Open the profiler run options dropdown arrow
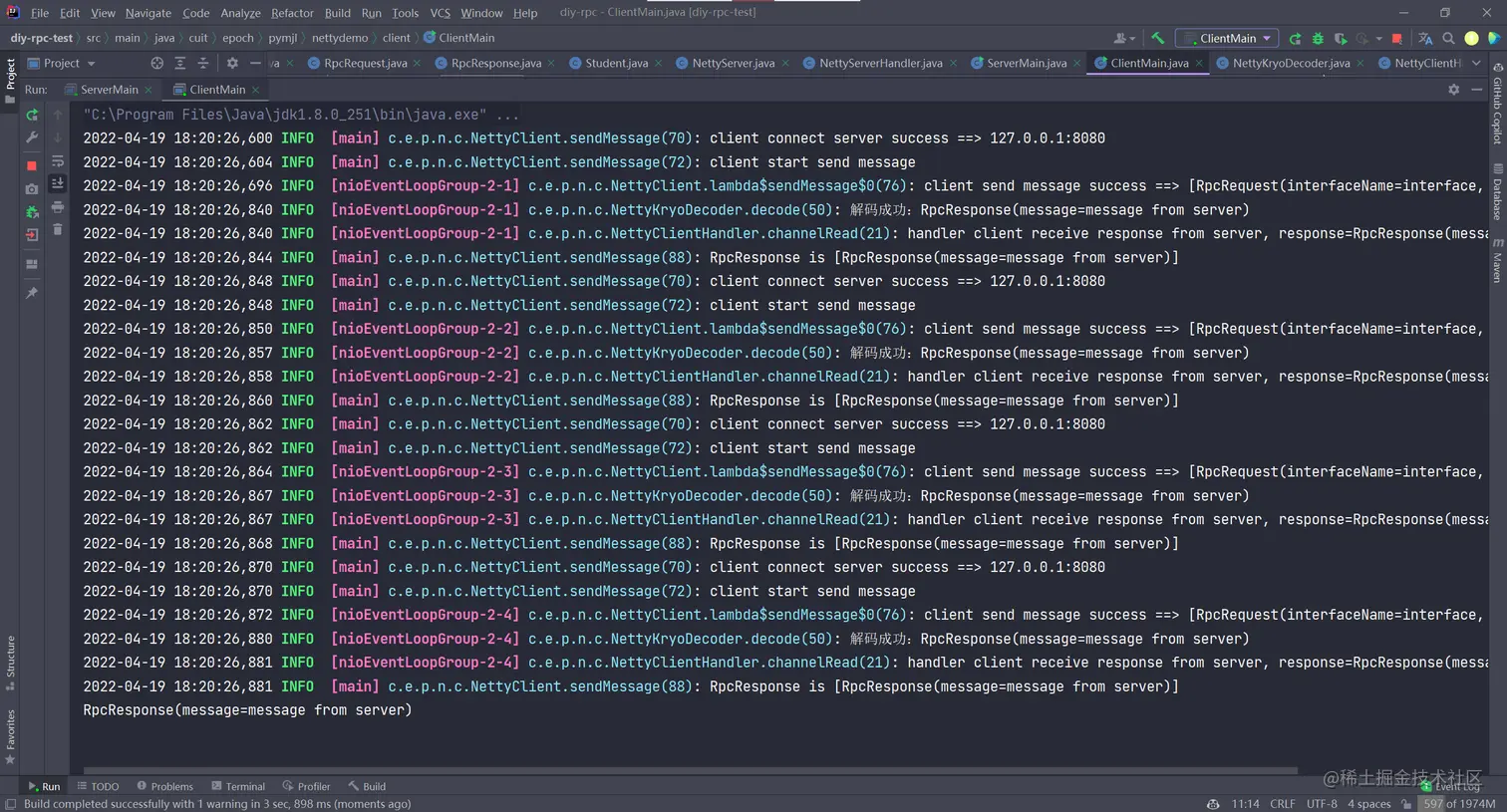 tap(1378, 39)
